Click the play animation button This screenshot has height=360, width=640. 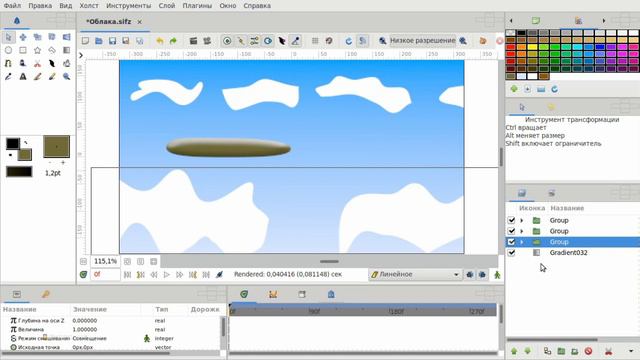167,275
